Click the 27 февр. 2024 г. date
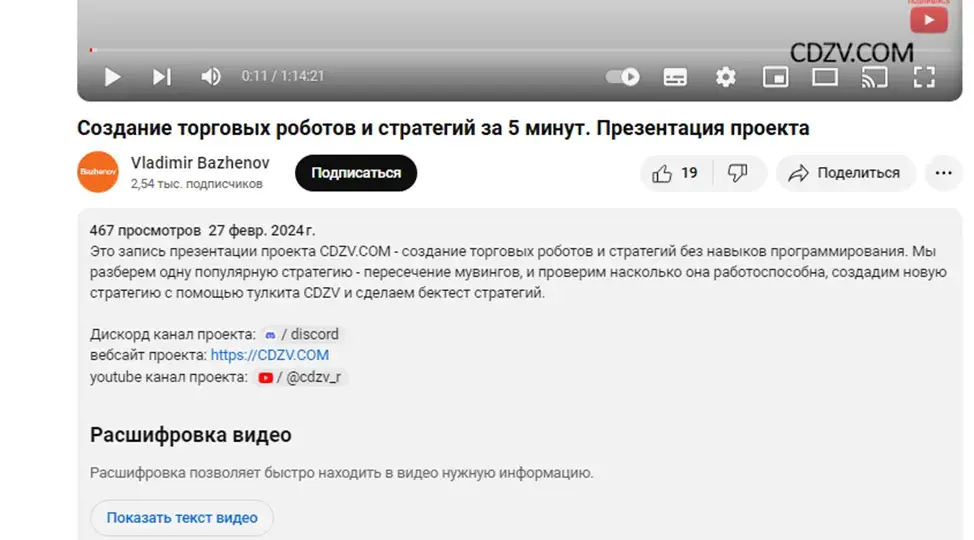974x540 pixels. [x=262, y=231]
